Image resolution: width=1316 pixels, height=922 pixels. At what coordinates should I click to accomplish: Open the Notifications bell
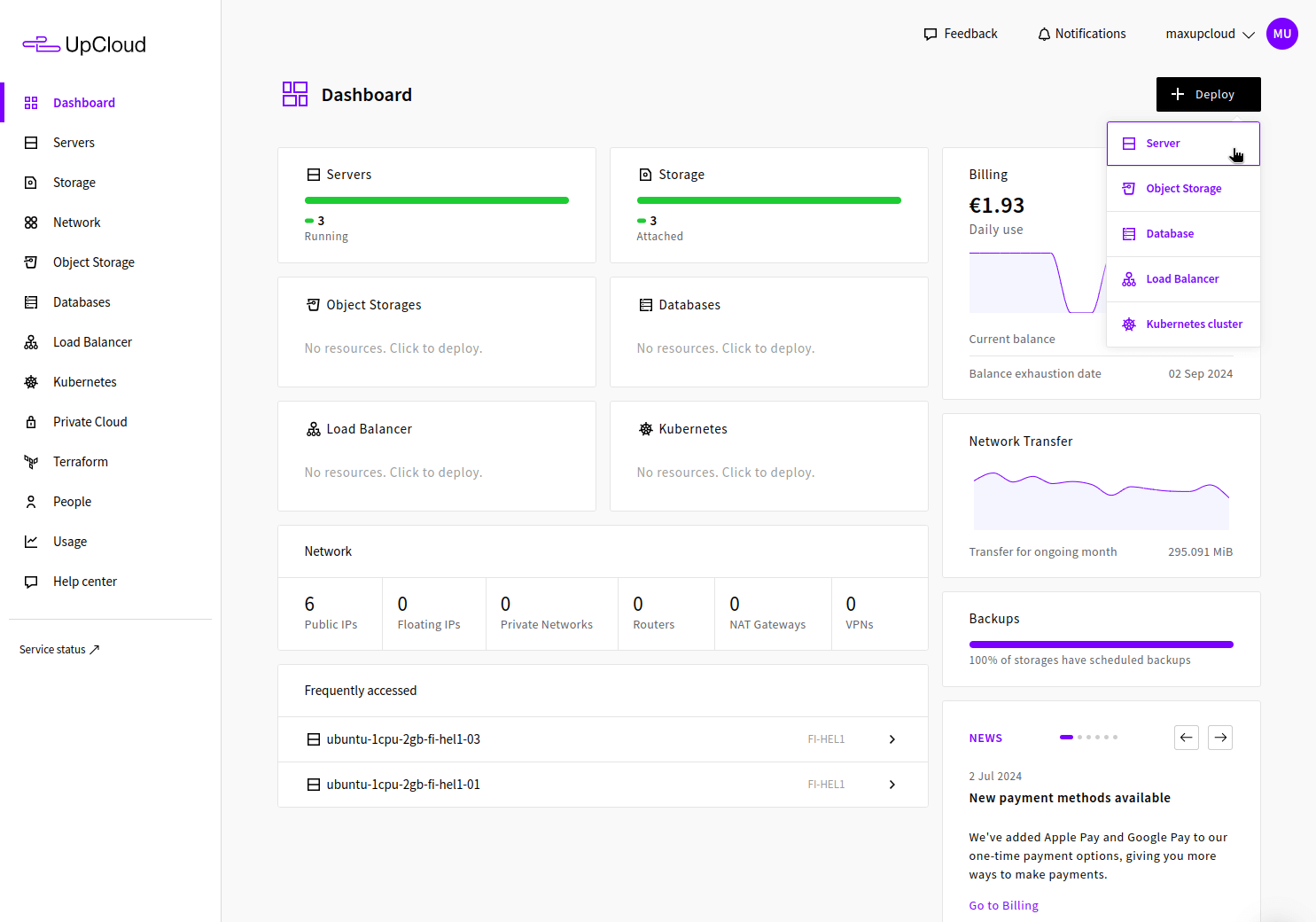tap(1081, 34)
